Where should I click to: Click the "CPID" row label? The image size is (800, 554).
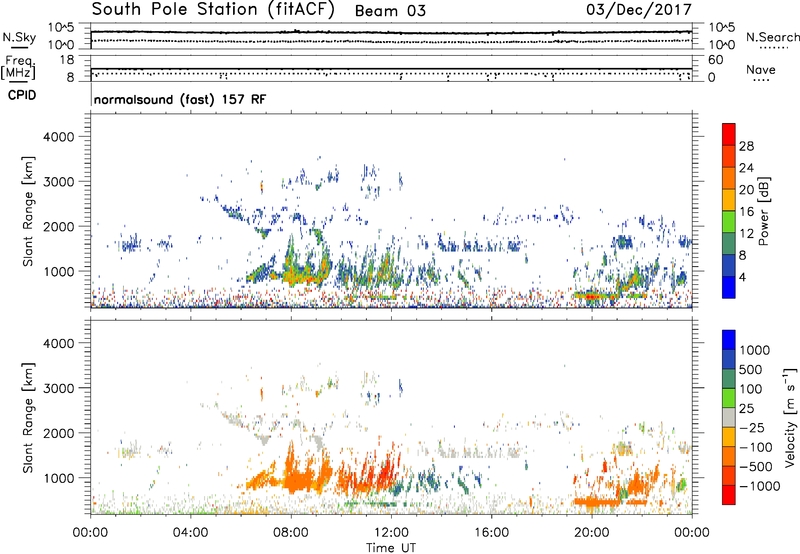22,95
